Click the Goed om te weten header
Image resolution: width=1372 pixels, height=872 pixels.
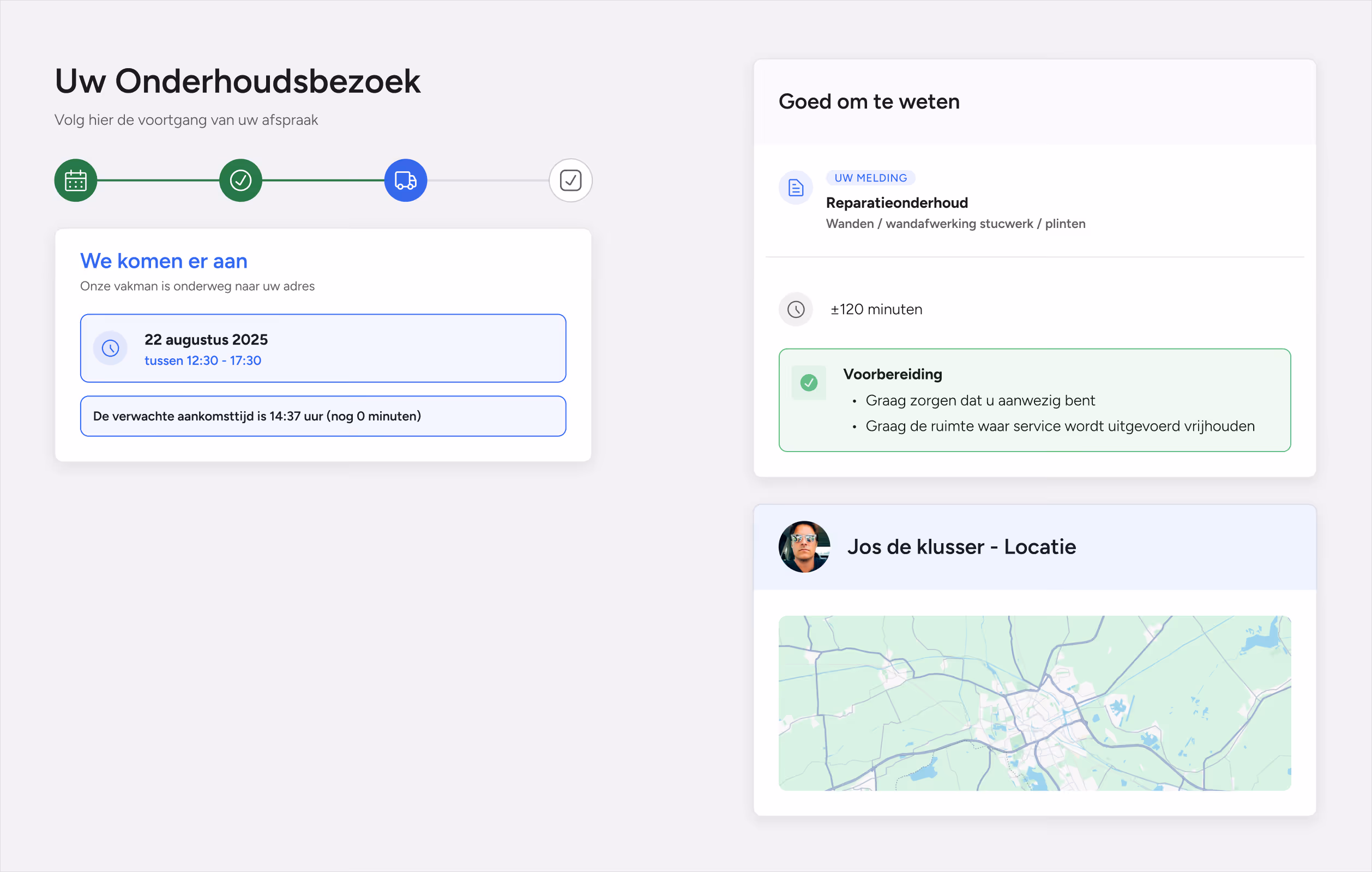click(x=869, y=101)
